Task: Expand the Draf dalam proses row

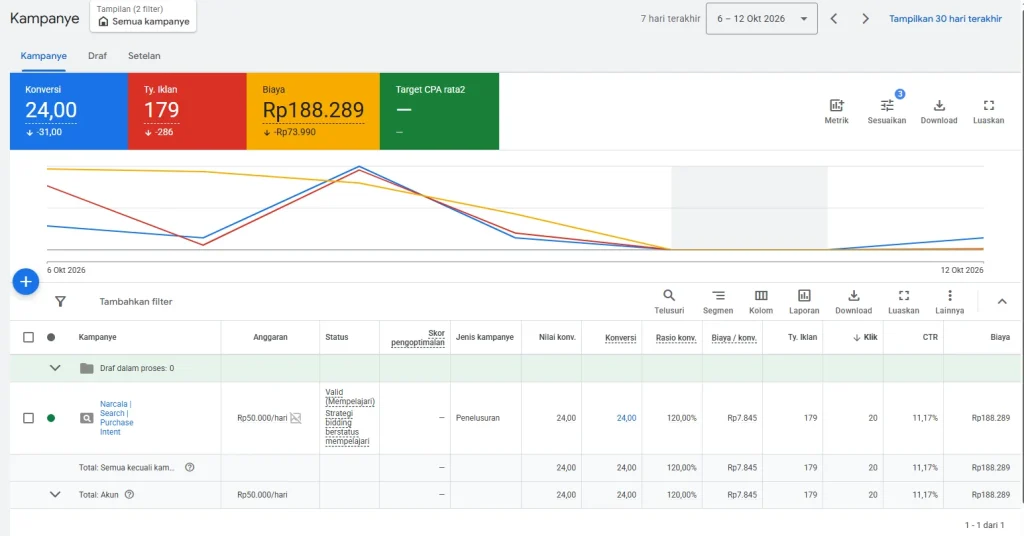Action: [55, 368]
